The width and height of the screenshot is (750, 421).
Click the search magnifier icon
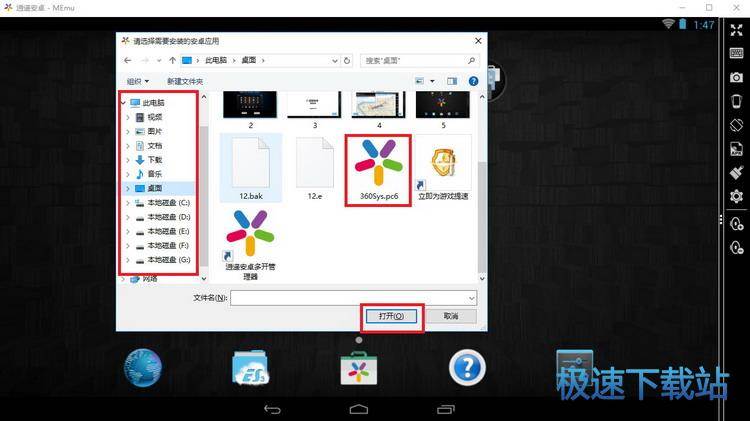472,60
